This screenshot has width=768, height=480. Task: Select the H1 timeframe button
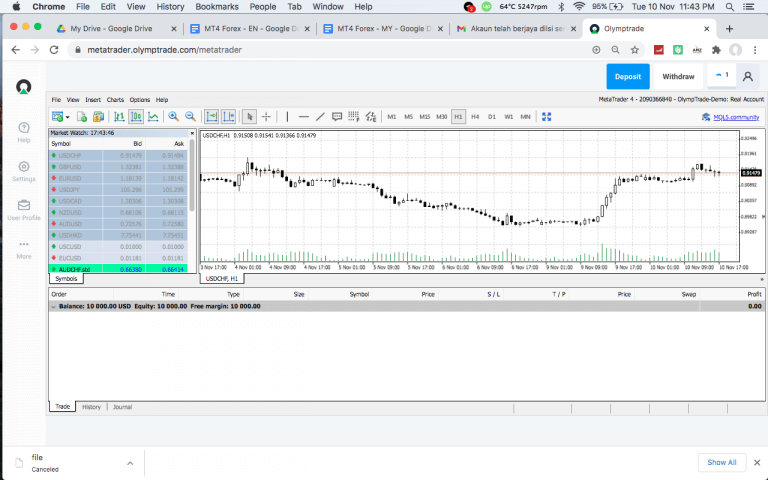point(458,117)
